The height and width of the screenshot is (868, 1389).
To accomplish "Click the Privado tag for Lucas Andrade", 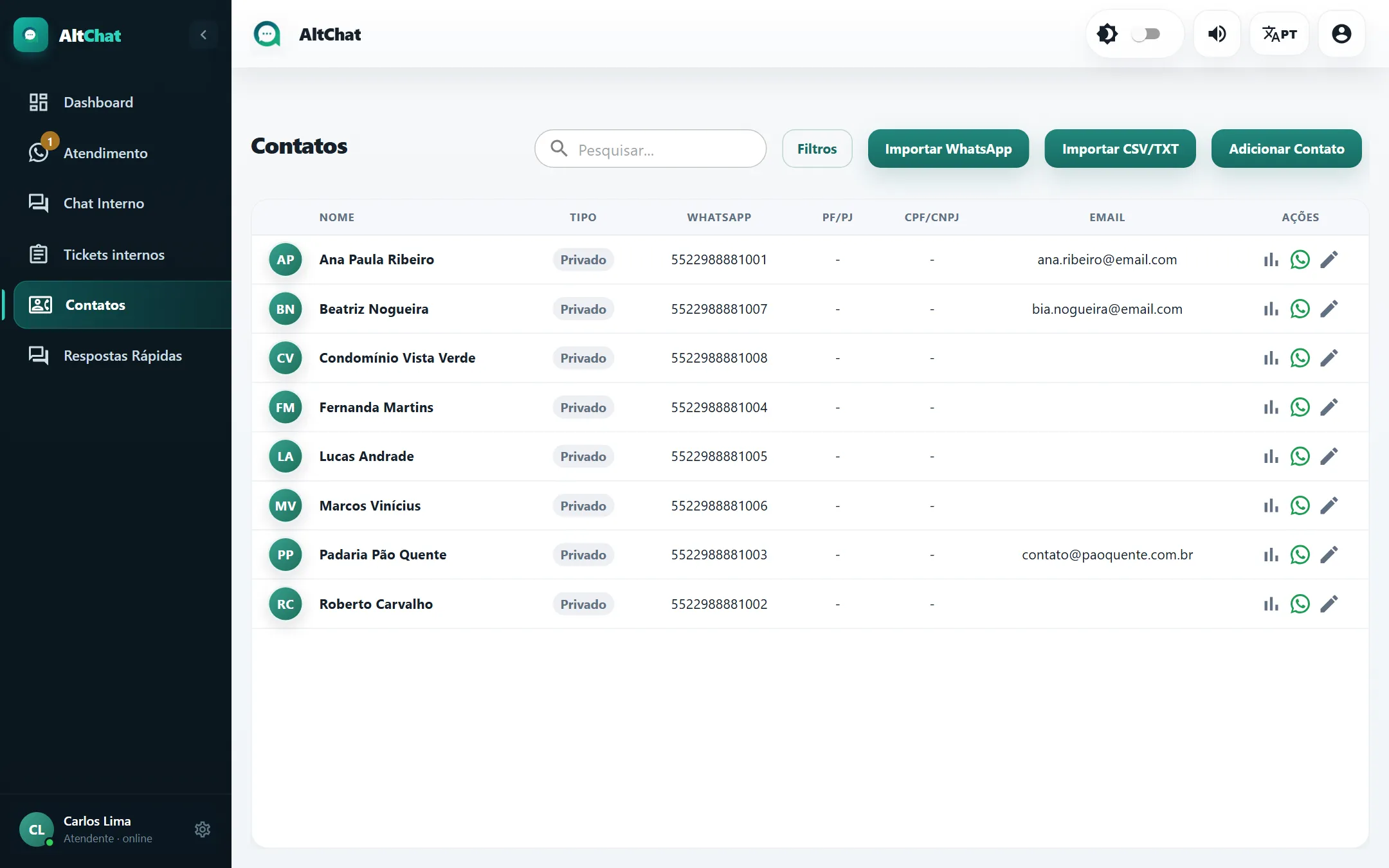I will pos(583,457).
